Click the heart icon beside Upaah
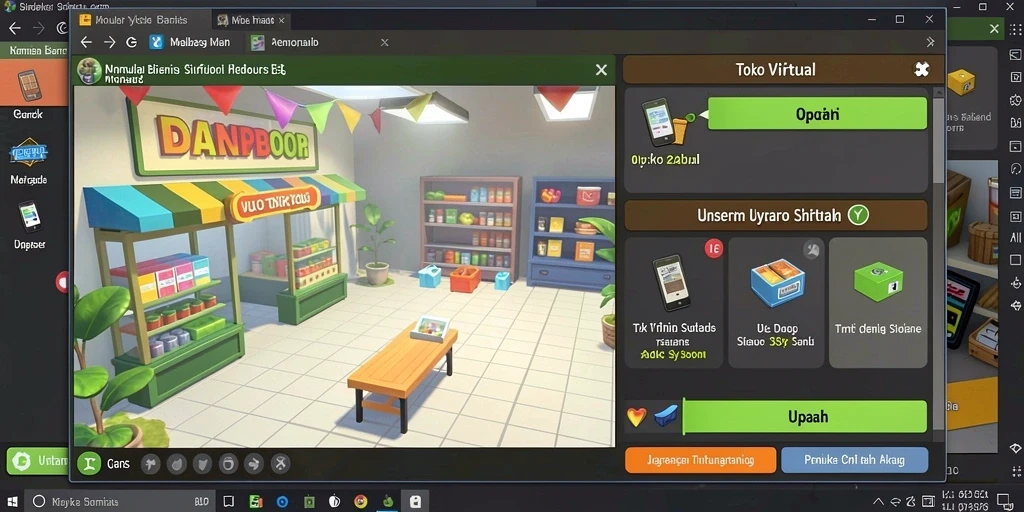 coord(636,417)
